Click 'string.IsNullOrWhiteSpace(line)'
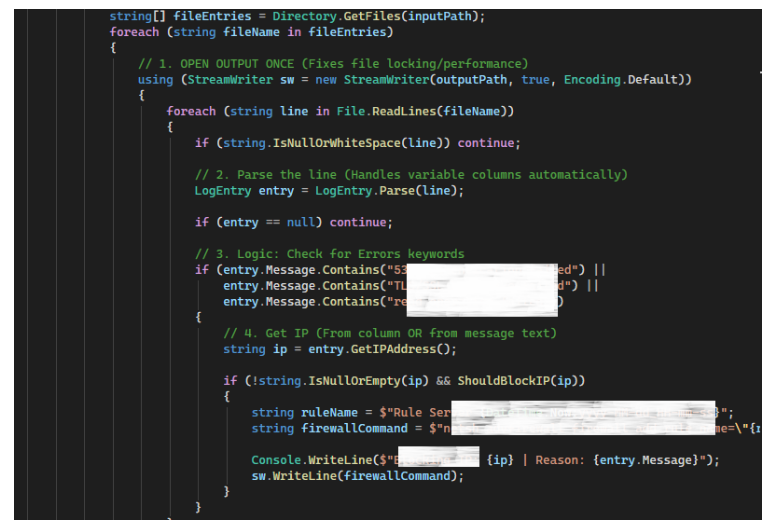The image size is (772, 526). pyautogui.click(x=333, y=143)
